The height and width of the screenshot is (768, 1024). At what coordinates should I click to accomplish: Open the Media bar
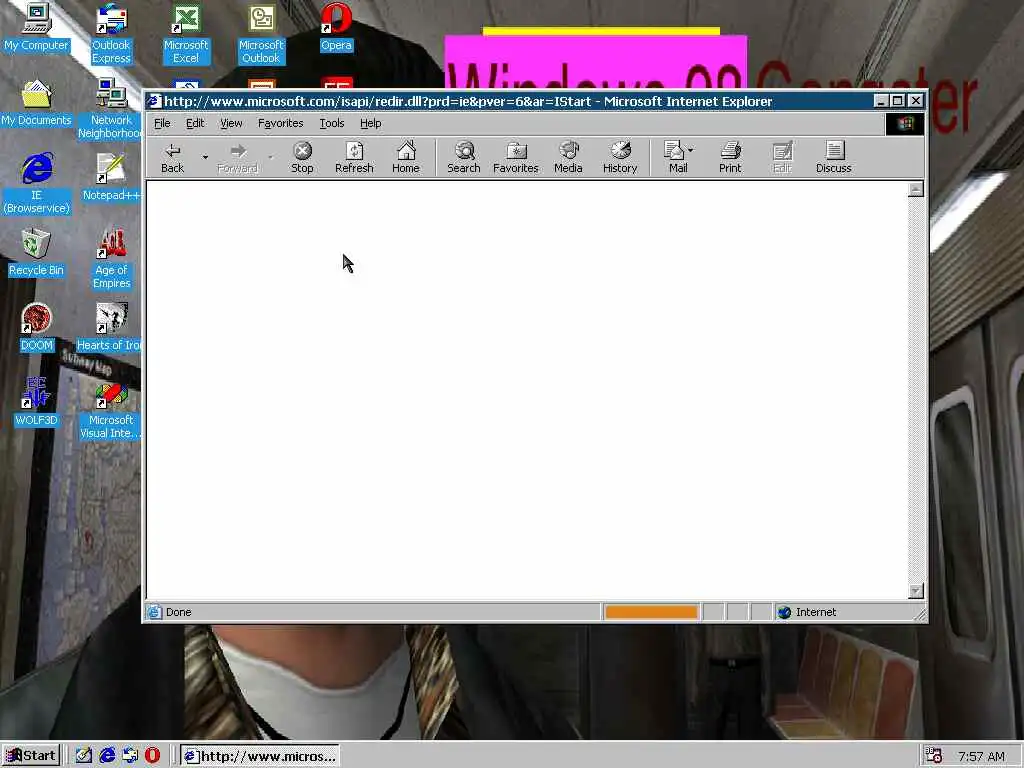(568, 158)
